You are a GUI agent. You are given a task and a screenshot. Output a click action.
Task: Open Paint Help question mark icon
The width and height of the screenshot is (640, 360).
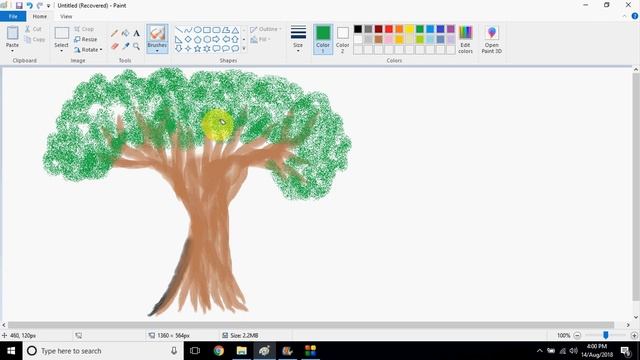(x=635, y=16)
